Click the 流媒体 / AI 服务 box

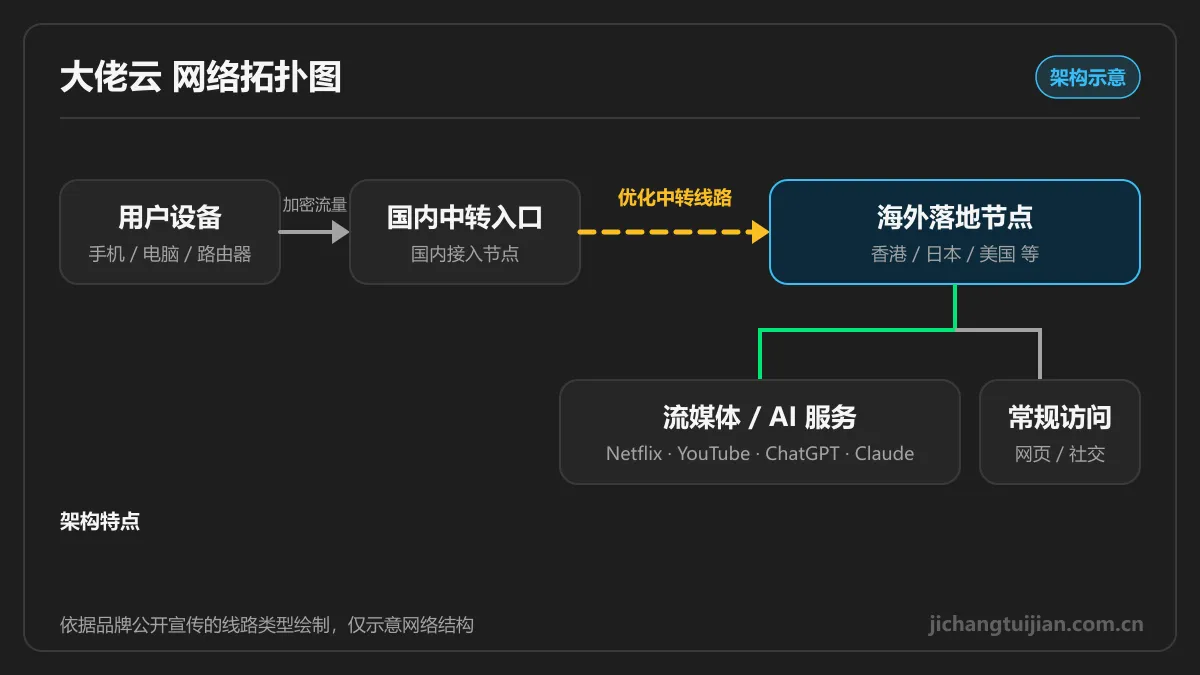click(x=760, y=432)
